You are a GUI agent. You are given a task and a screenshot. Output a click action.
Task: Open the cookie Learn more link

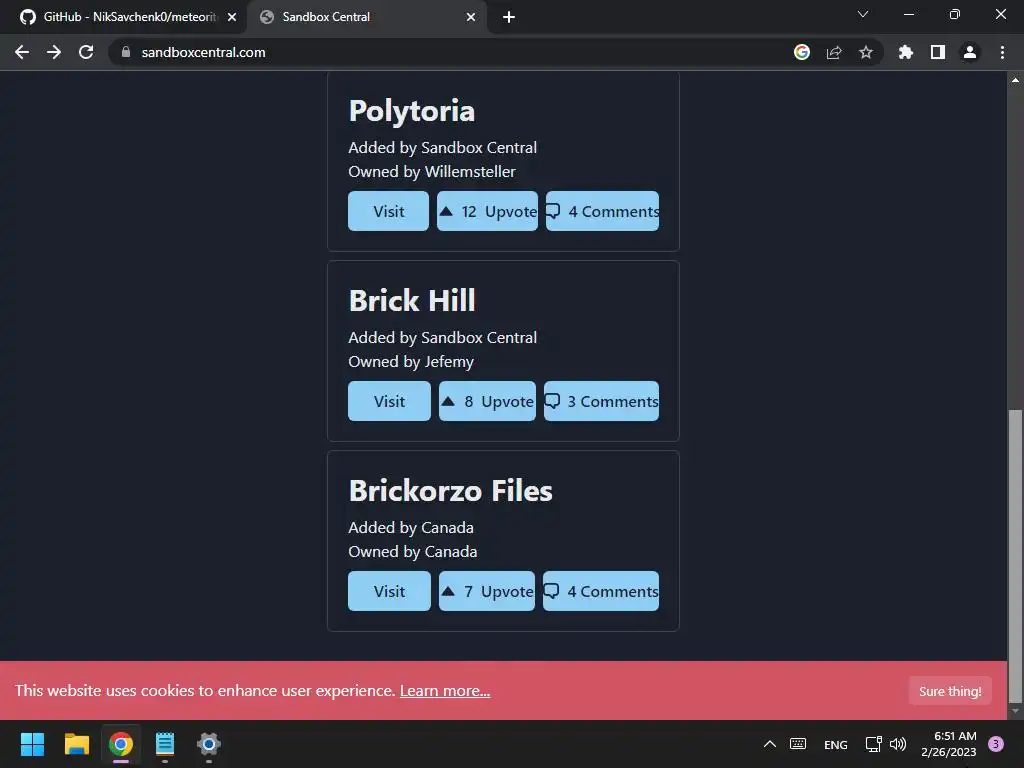click(x=445, y=690)
